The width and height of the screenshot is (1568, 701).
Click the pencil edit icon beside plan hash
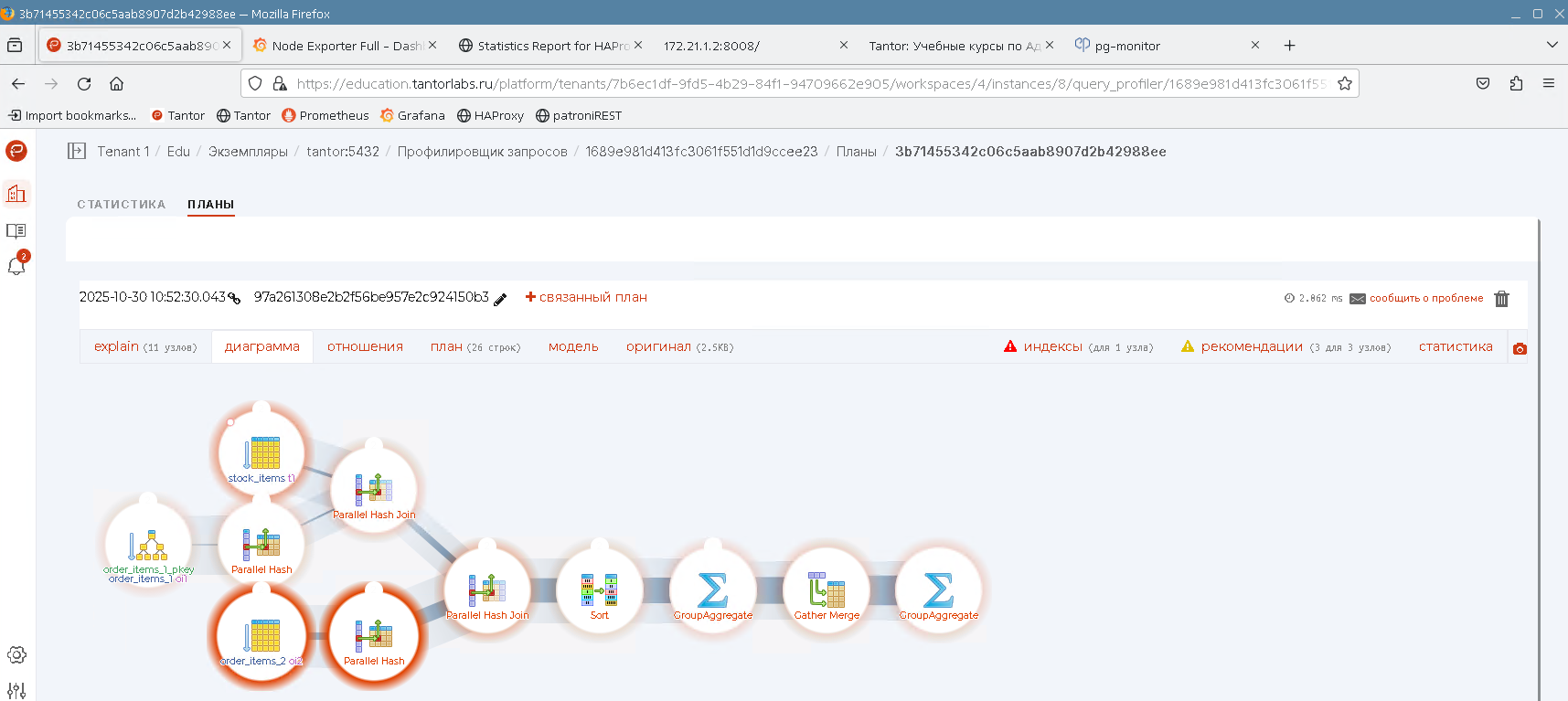coord(500,299)
